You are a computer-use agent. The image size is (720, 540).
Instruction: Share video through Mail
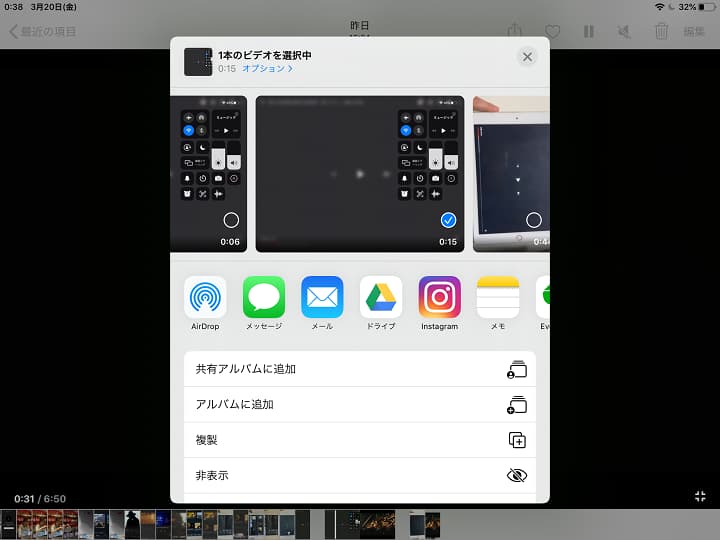[x=322, y=297]
